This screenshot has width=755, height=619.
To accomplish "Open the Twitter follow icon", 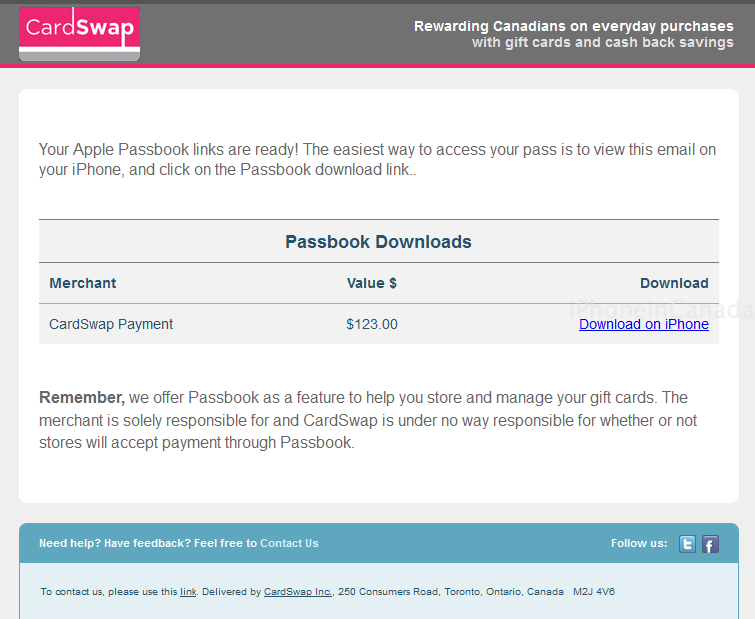I will point(687,544).
